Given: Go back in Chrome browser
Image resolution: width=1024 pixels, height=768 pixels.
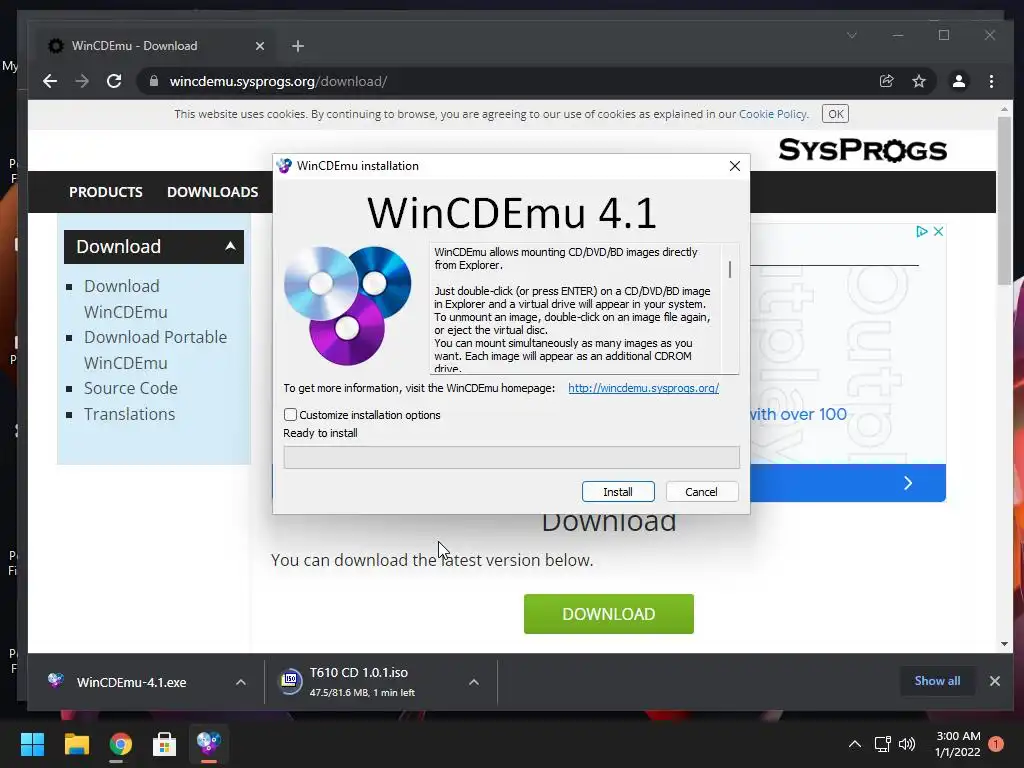Looking at the screenshot, I should click(50, 81).
